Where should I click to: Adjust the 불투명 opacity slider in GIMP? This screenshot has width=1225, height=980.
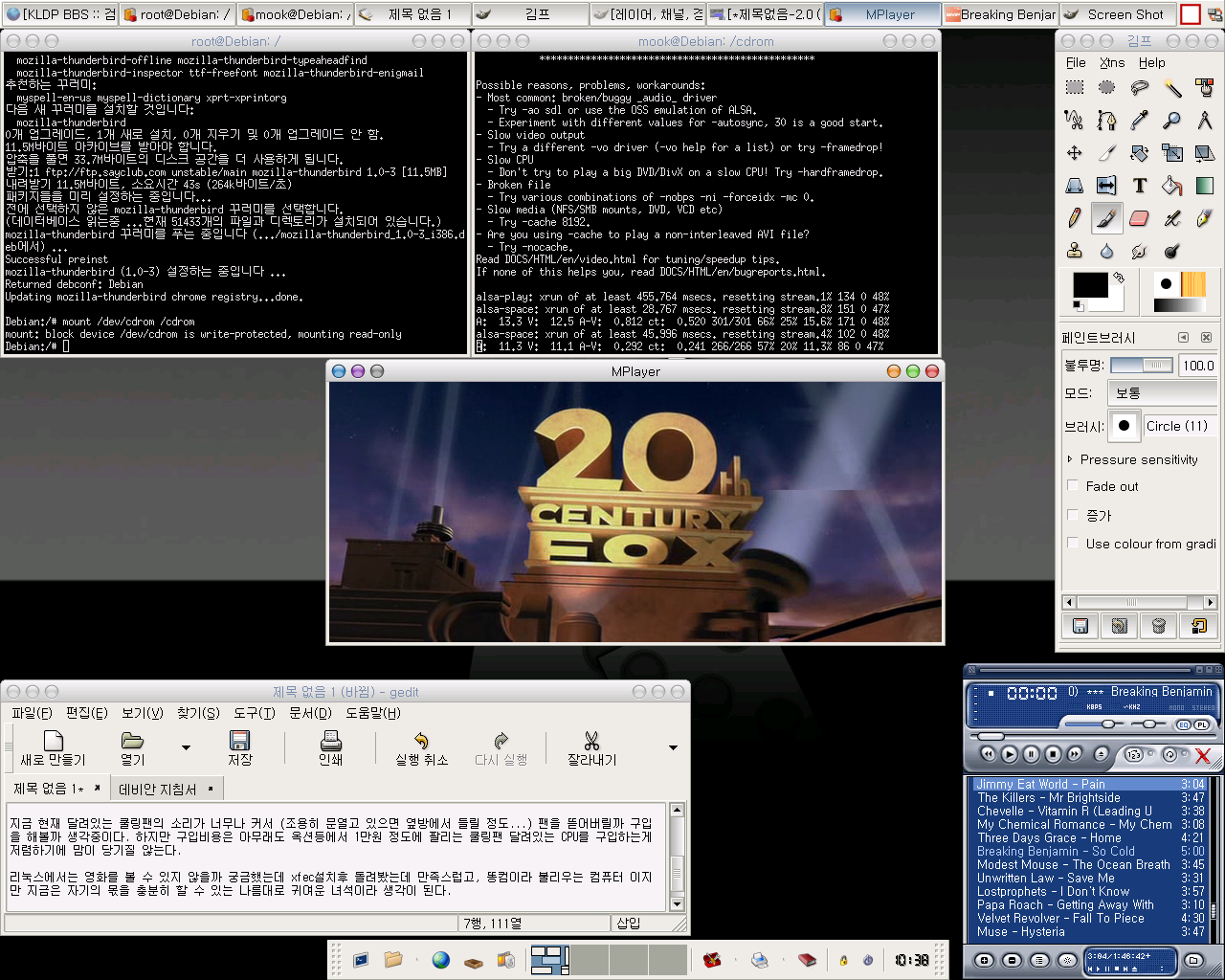pos(1142,365)
